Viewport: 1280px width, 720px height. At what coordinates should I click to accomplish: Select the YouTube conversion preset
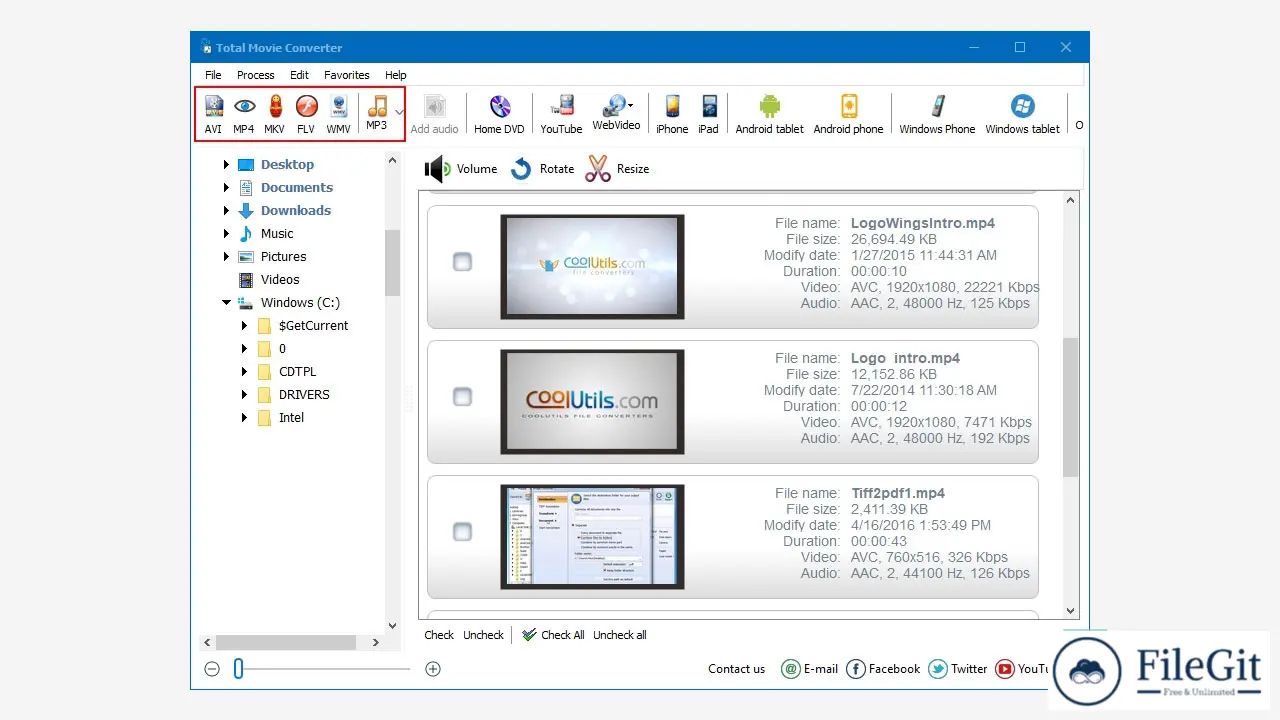[x=561, y=114]
